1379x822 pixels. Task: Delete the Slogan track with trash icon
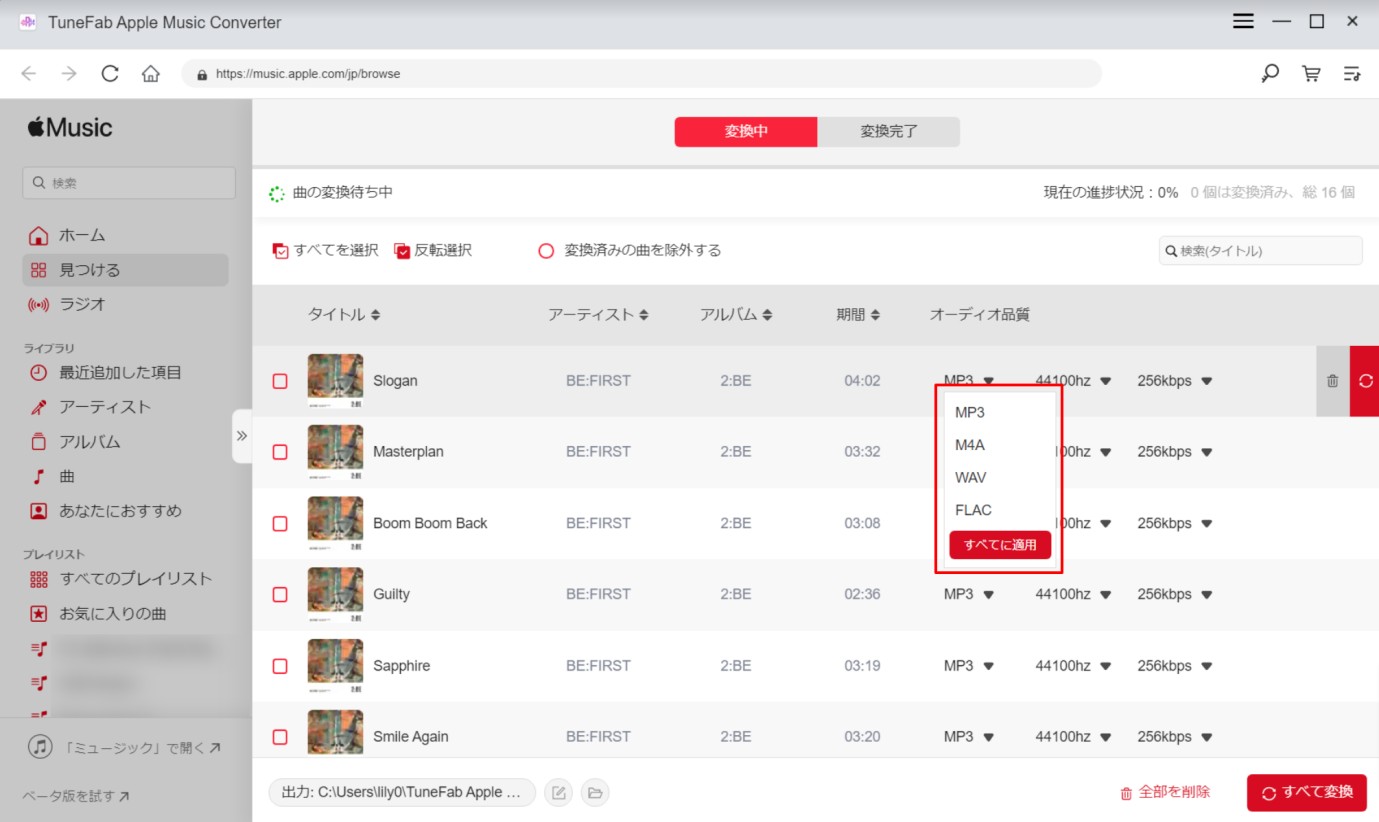click(x=1332, y=381)
